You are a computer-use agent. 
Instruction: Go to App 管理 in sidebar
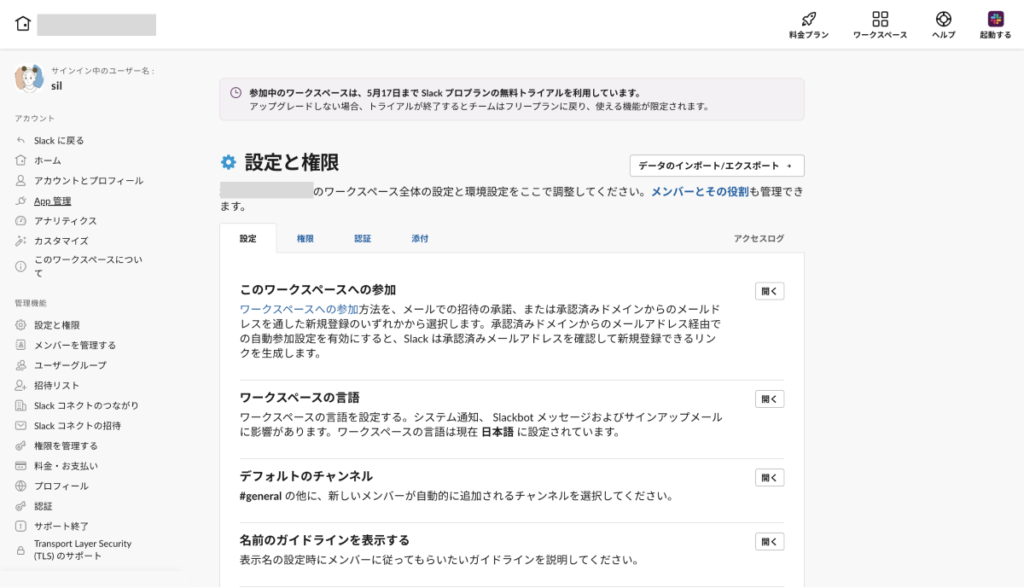tap(52, 201)
